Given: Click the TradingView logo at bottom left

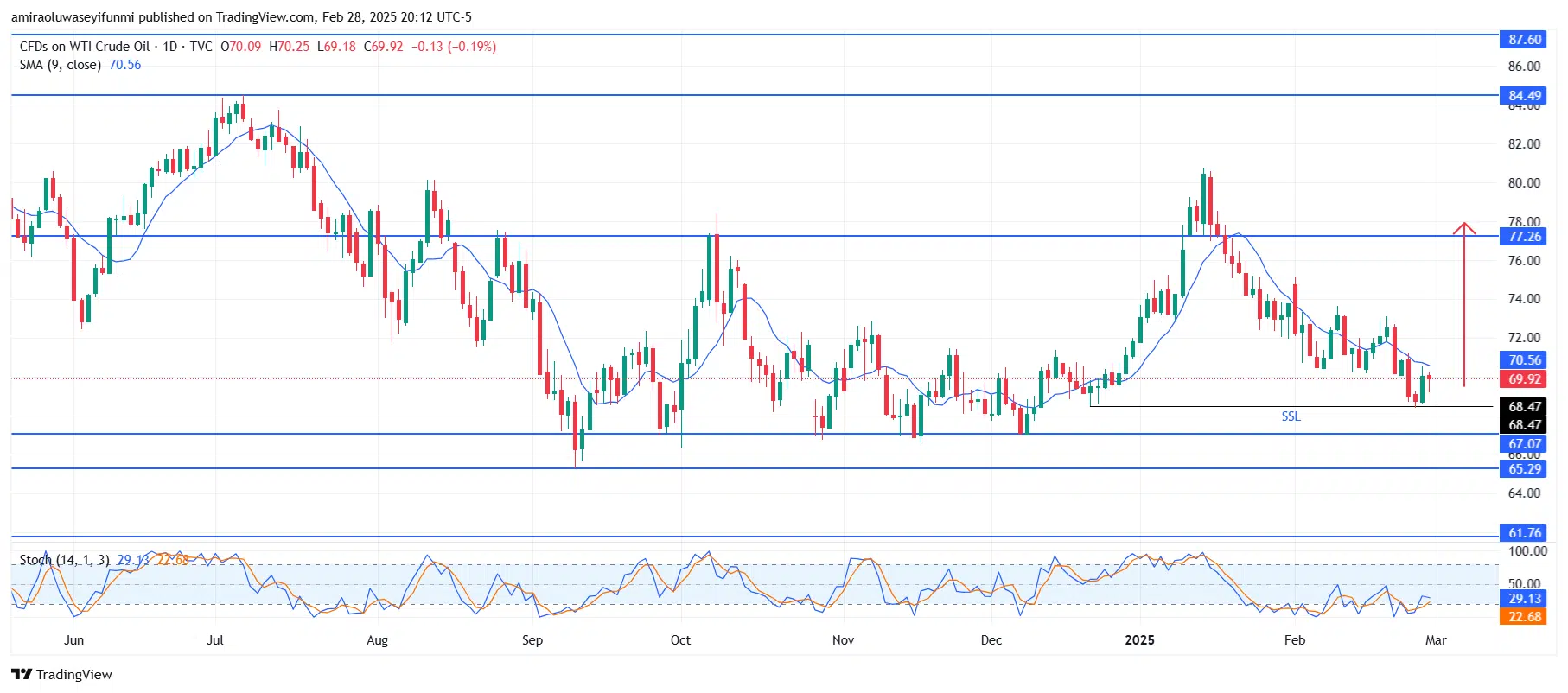Looking at the screenshot, I should pyautogui.click(x=61, y=674).
